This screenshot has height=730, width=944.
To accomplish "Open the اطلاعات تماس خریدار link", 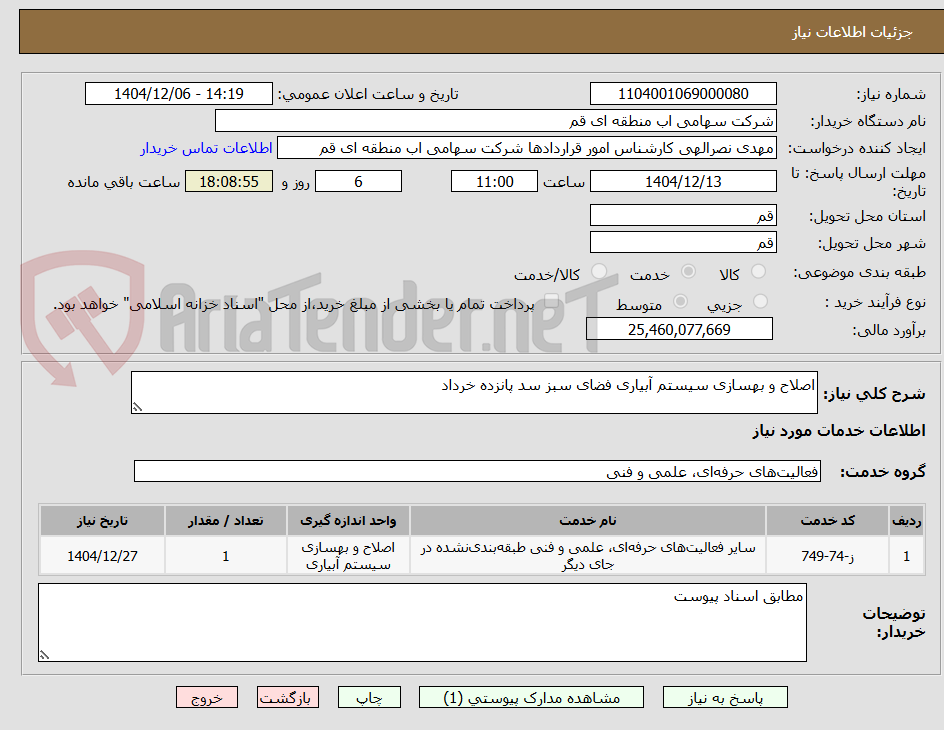I will 206,148.
